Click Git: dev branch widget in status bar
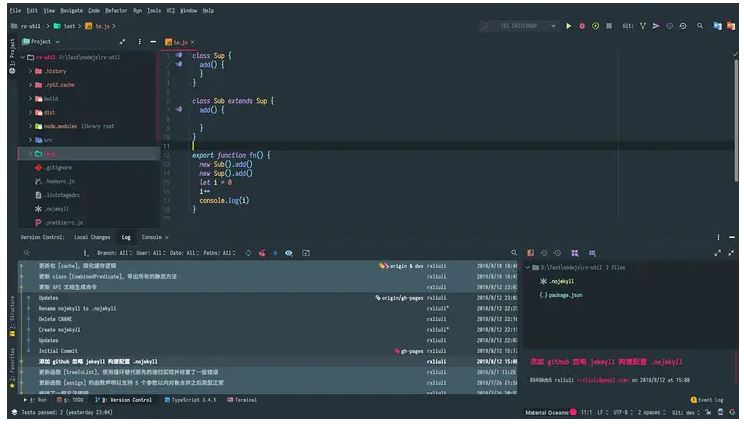 686,413
